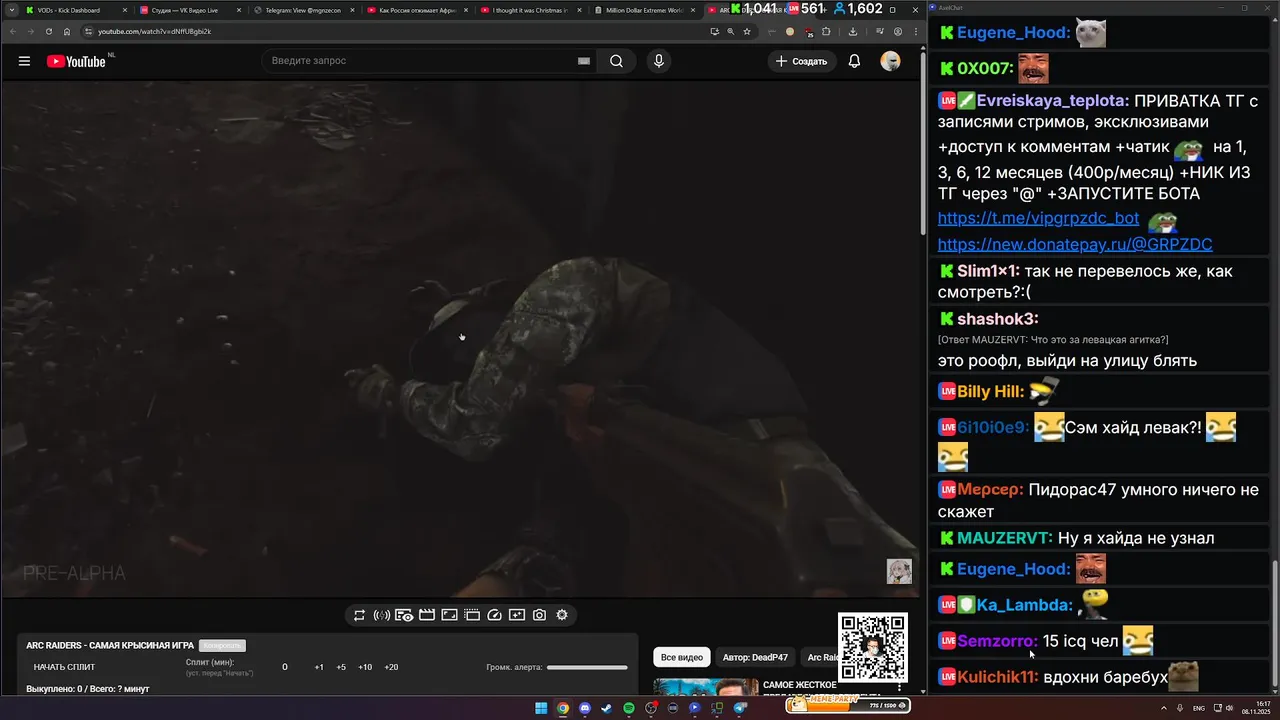Click the speedometer icon in video toolbar

(x=494, y=615)
